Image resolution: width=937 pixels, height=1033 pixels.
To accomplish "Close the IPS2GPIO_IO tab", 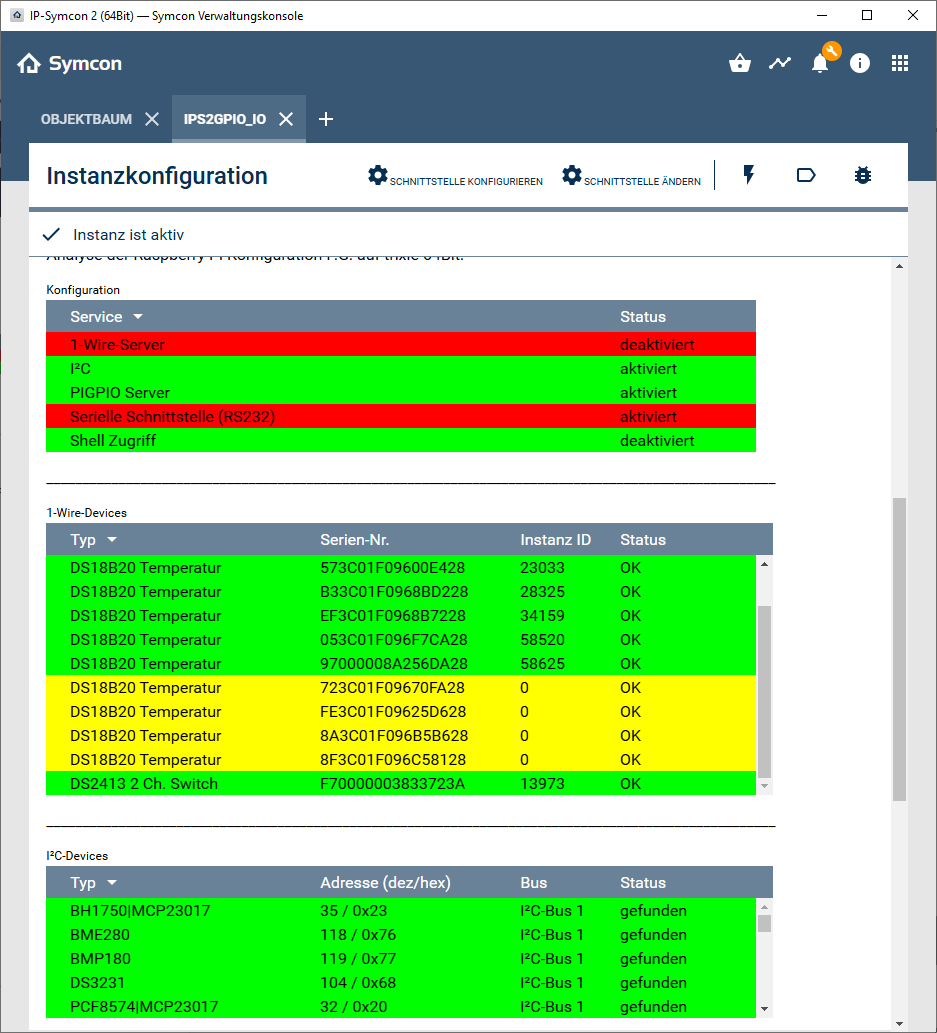I will pos(286,119).
